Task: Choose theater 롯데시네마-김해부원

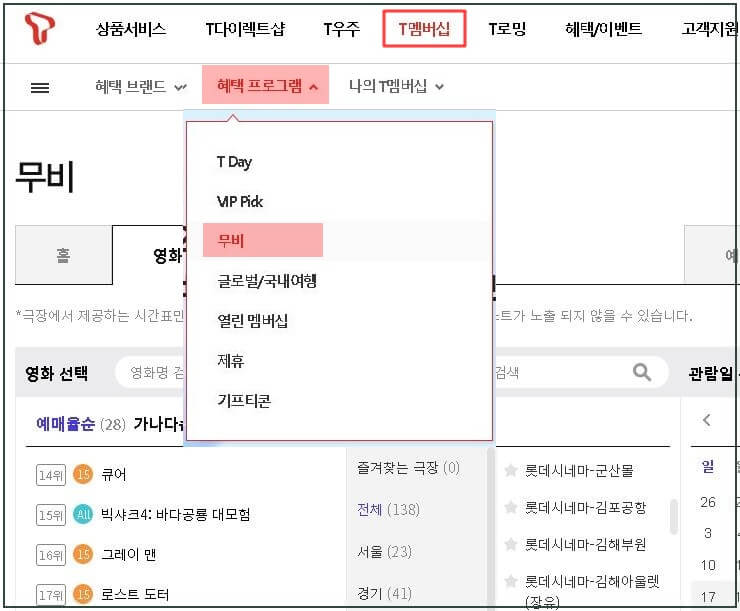Action: [586, 544]
